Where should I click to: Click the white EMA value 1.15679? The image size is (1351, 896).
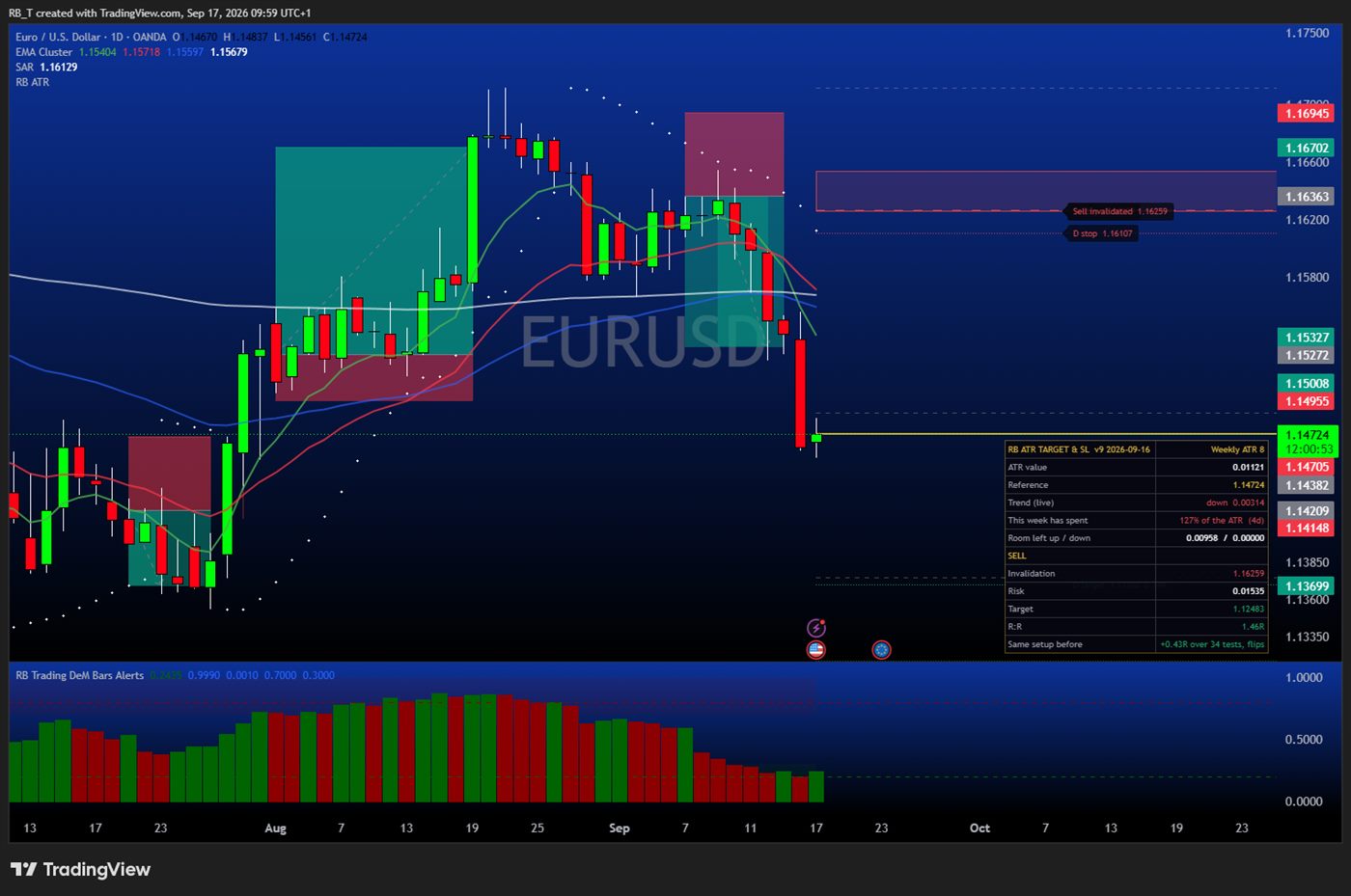click(229, 52)
